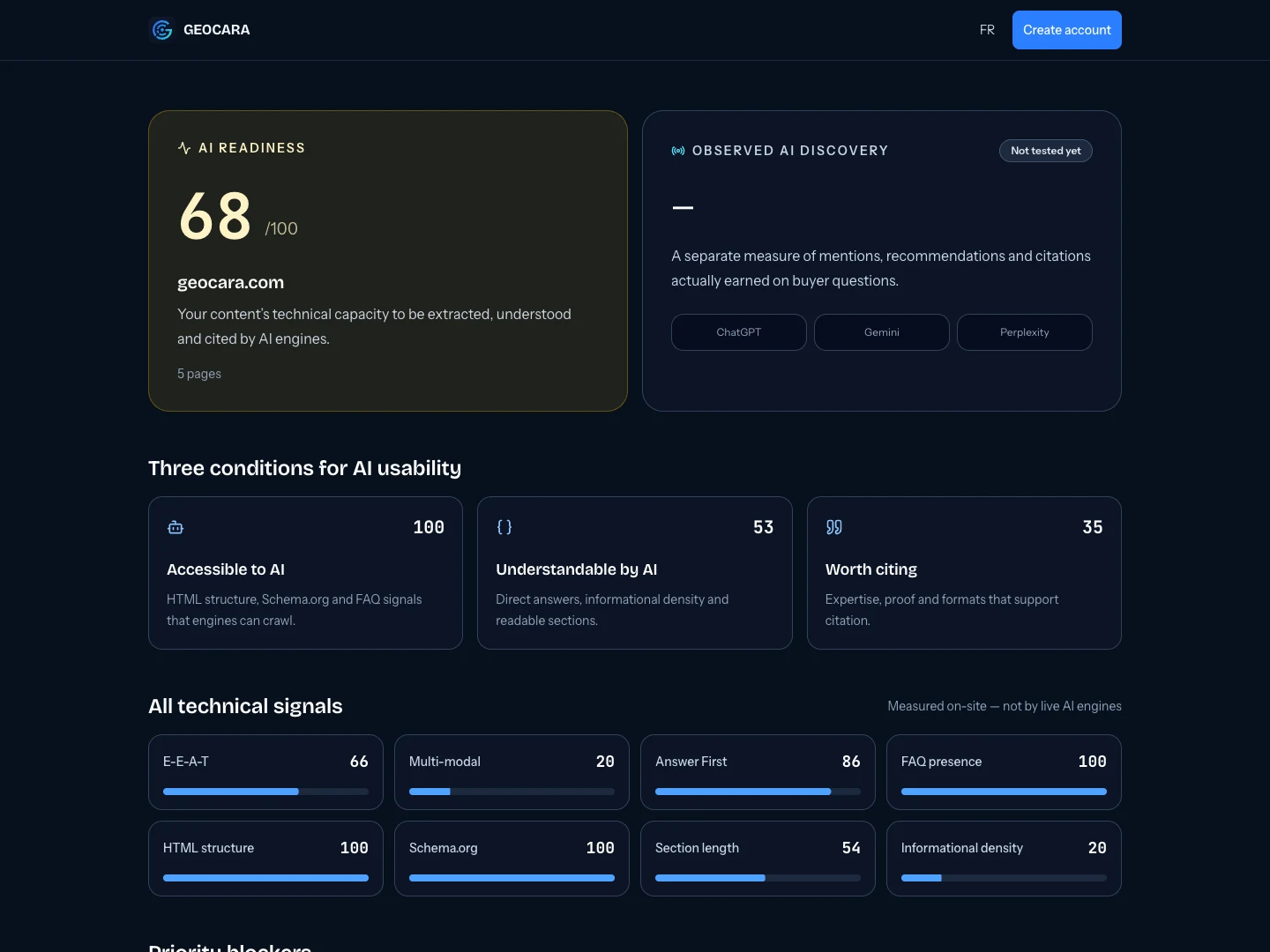This screenshot has height=952, width=1270.
Task: Click the Schema.org signal label
Action: 444,848
